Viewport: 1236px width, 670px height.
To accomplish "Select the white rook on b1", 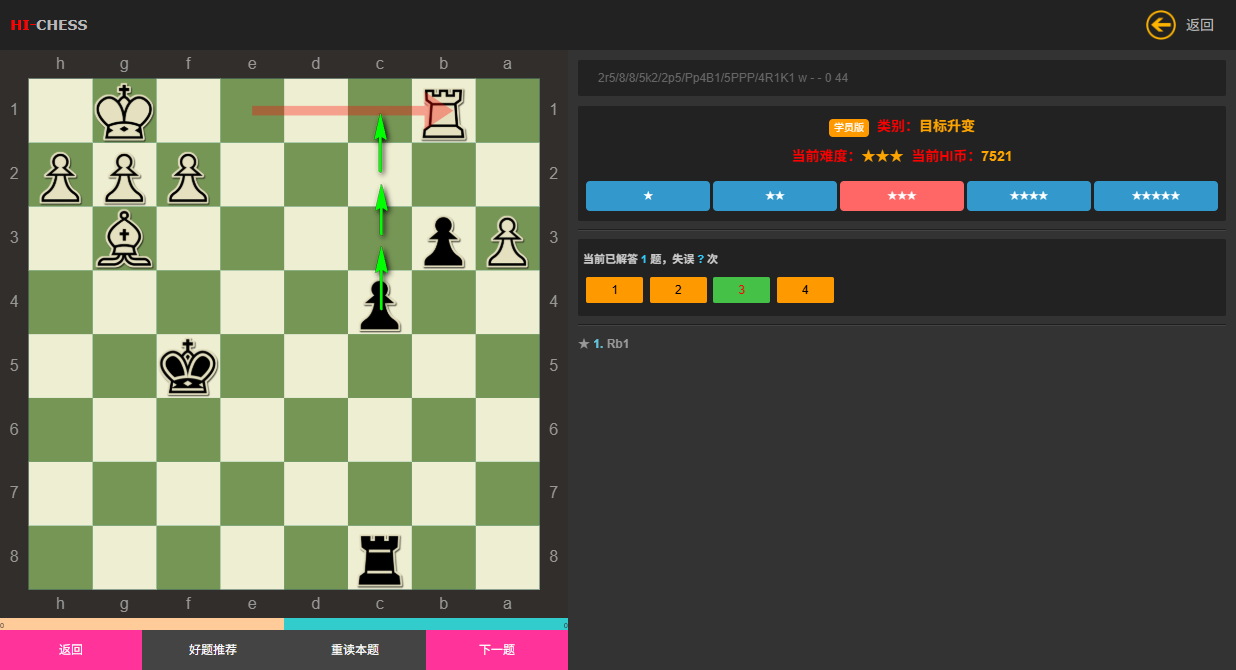I will tap(443, 111).
